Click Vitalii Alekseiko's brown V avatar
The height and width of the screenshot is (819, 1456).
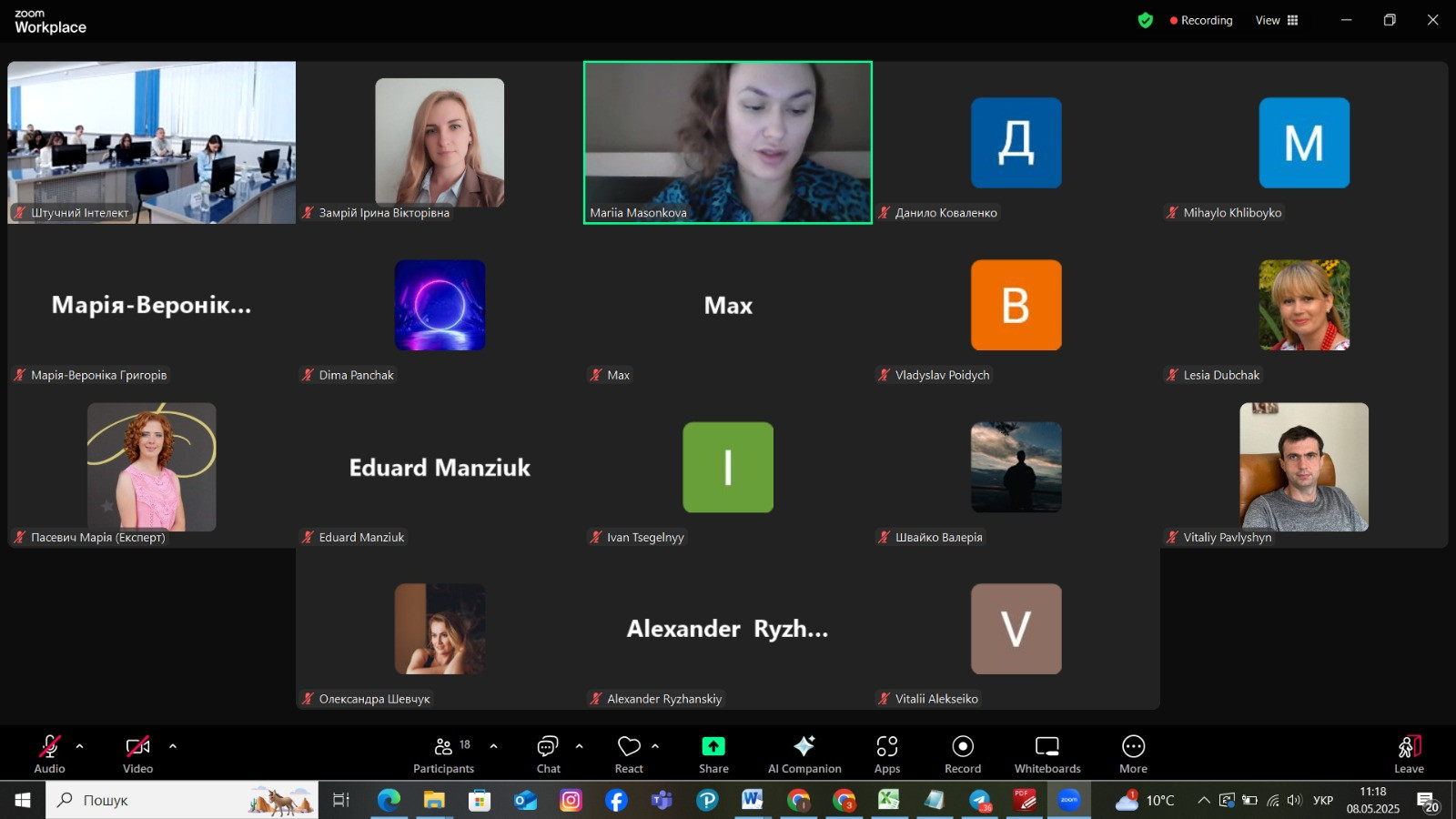tap(1016, 629)
